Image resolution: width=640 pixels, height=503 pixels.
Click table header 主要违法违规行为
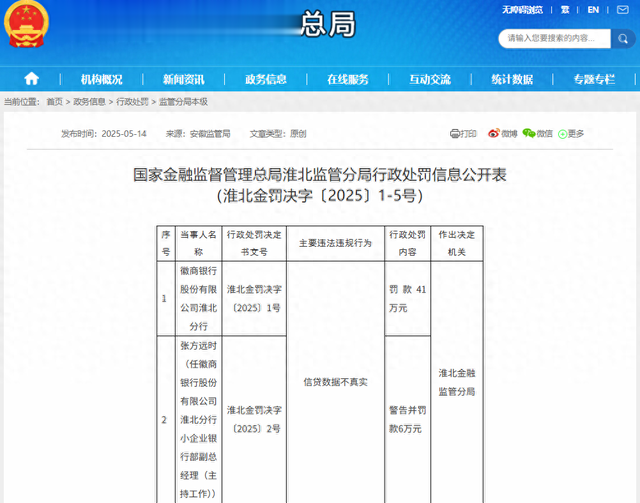tap(335, 243)
